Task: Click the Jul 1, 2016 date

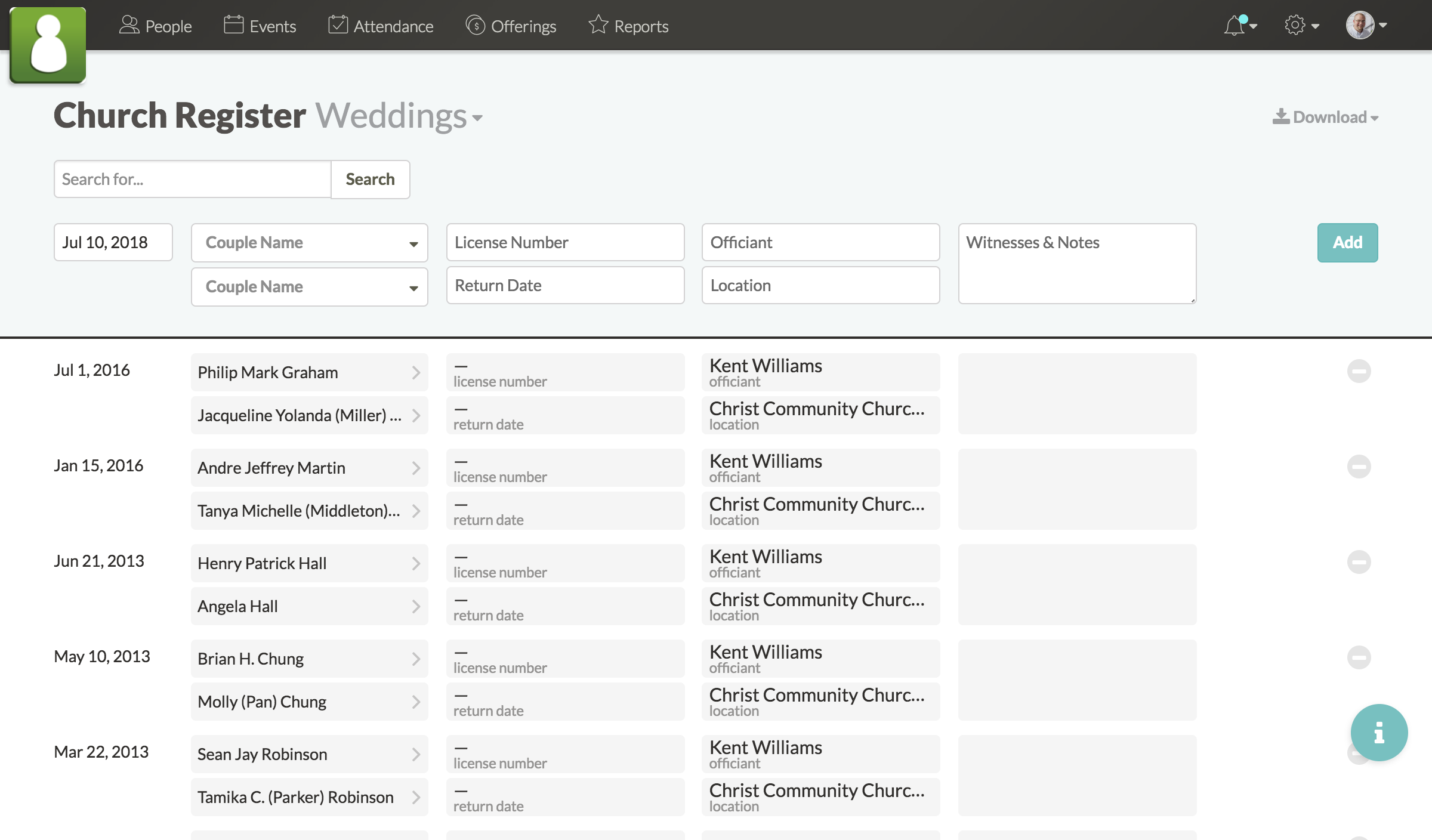Action: tap(92, 370)
